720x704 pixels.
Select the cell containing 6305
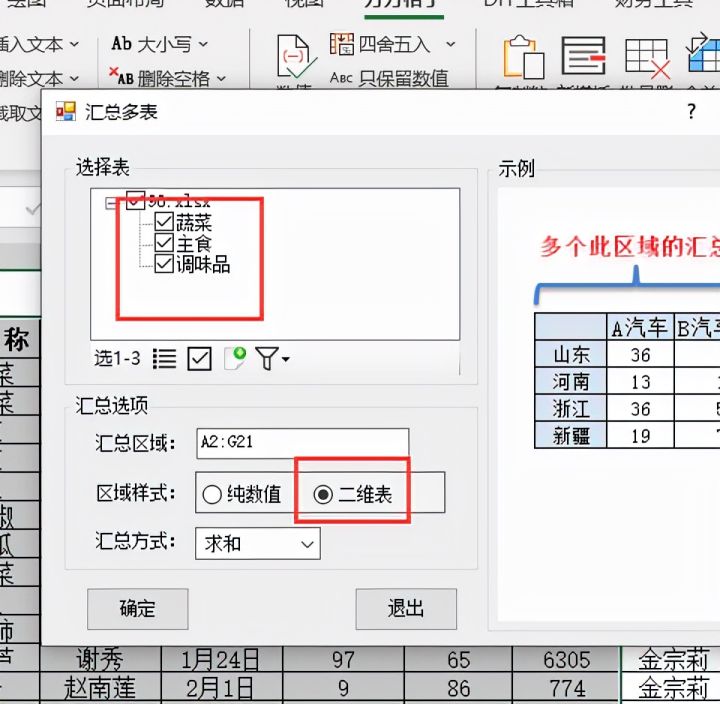566,660
